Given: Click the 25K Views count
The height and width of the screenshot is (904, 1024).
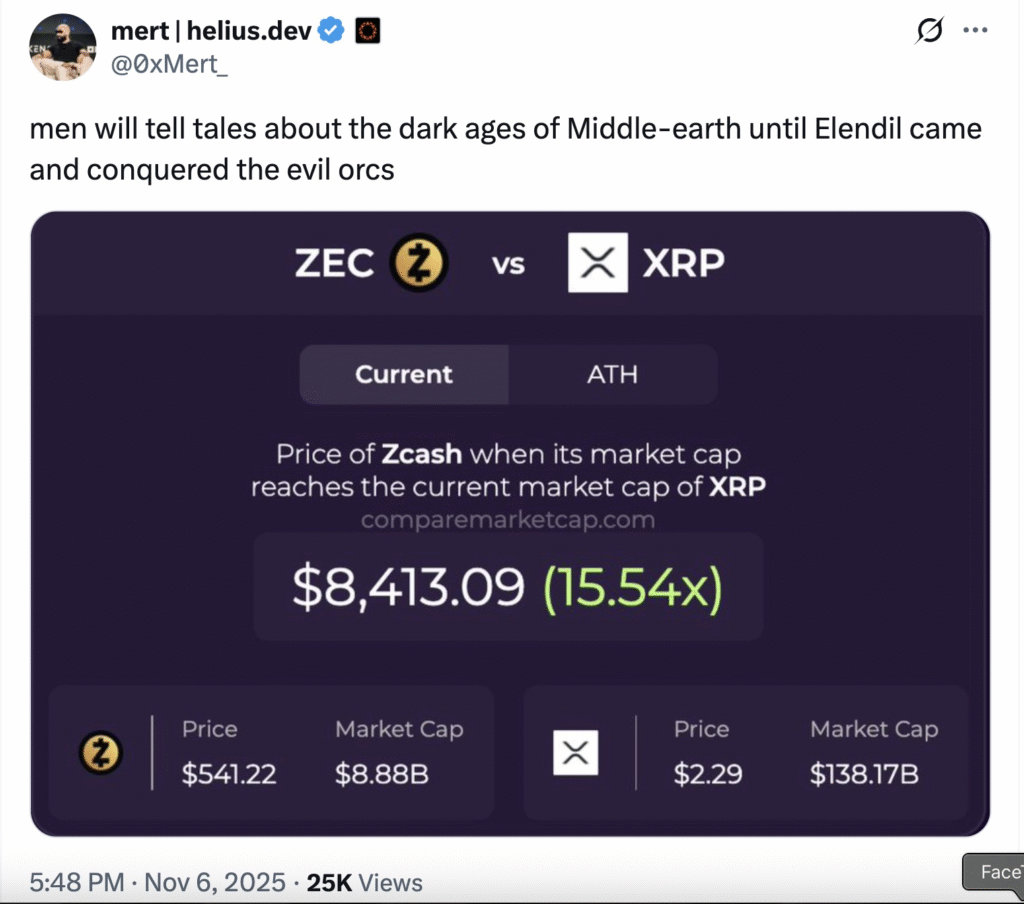Looking at the screenshot, I should (x=364, y=882).
